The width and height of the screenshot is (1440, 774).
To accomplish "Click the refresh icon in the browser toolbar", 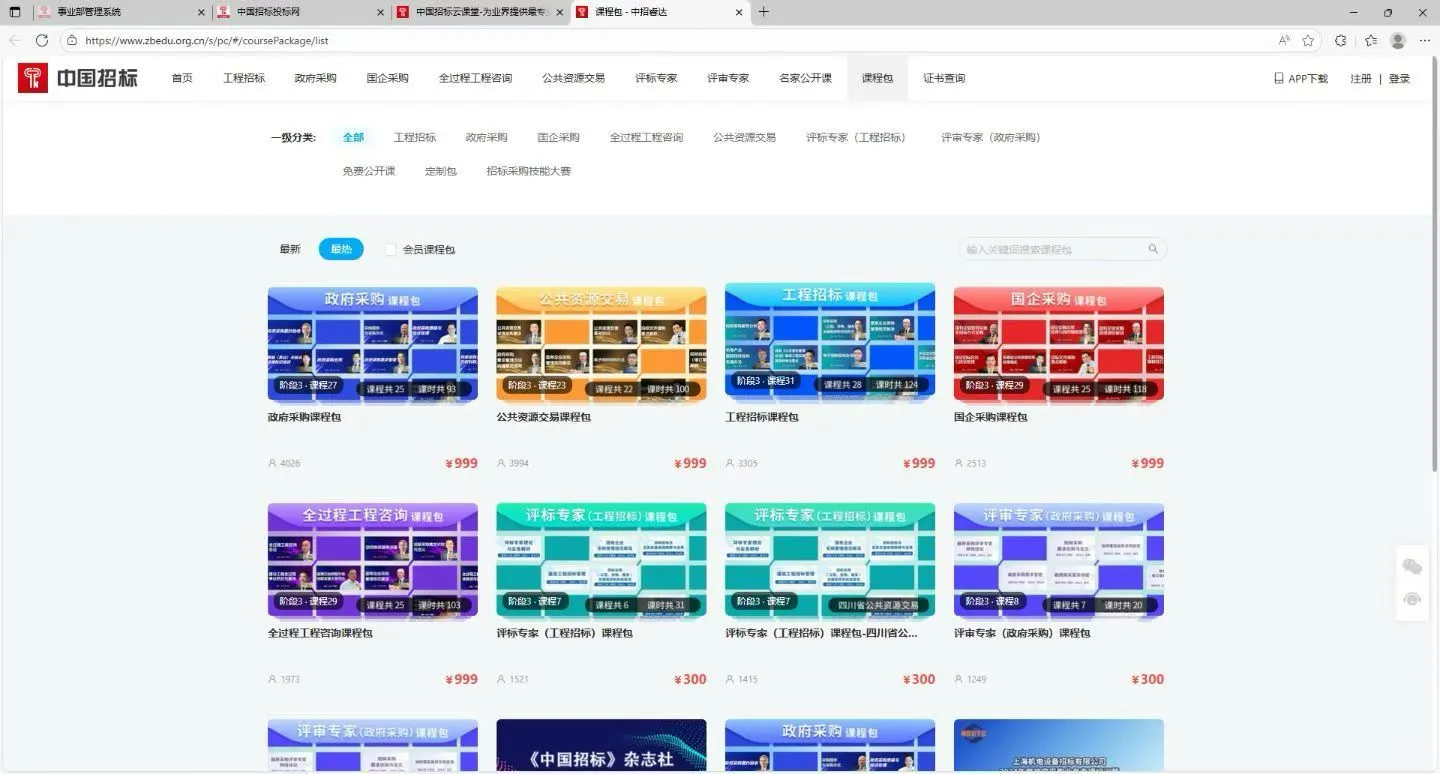I will (41, 41).
